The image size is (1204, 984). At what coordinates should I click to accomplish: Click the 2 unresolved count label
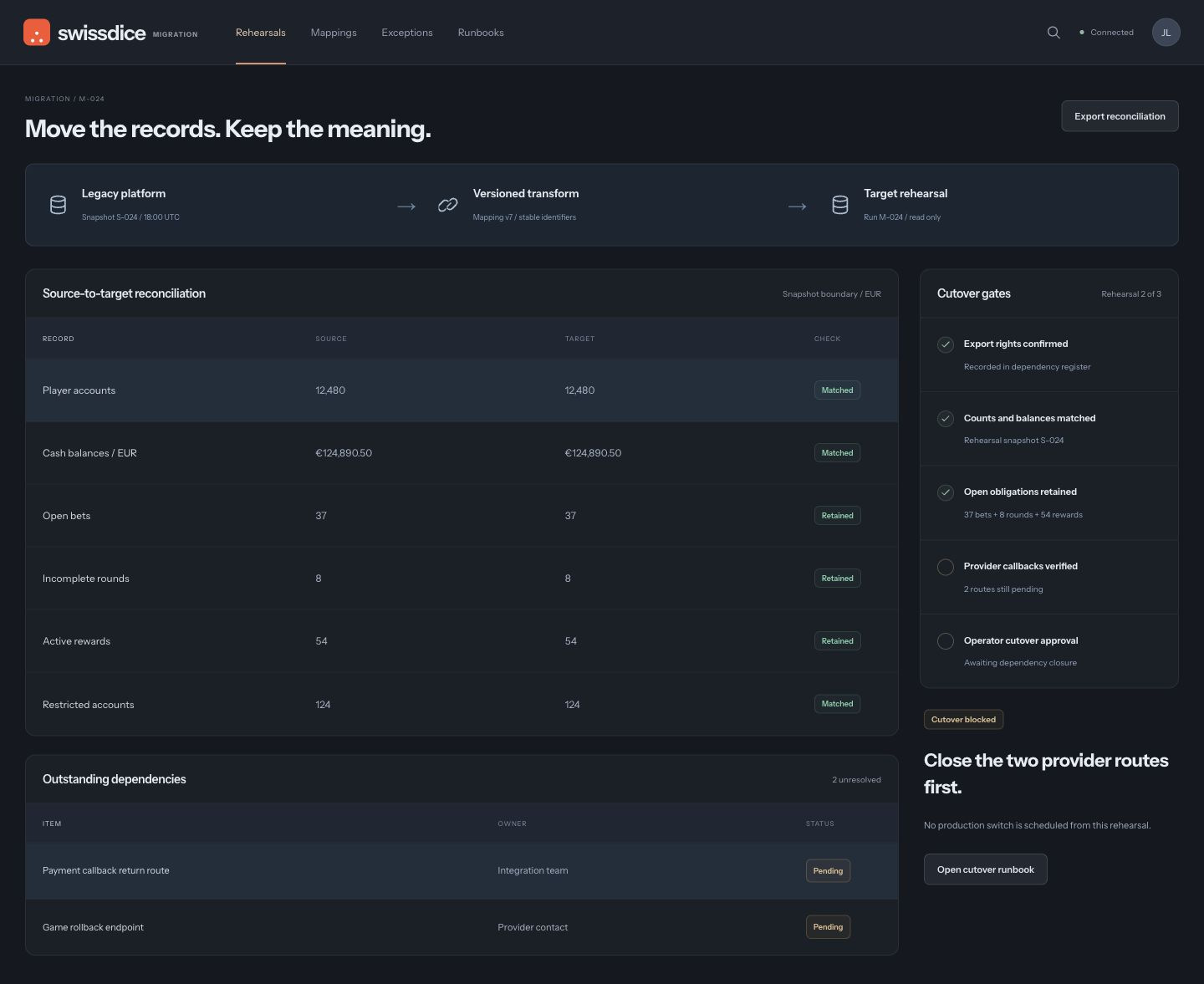pyautogui.click(x=856, y=780)
